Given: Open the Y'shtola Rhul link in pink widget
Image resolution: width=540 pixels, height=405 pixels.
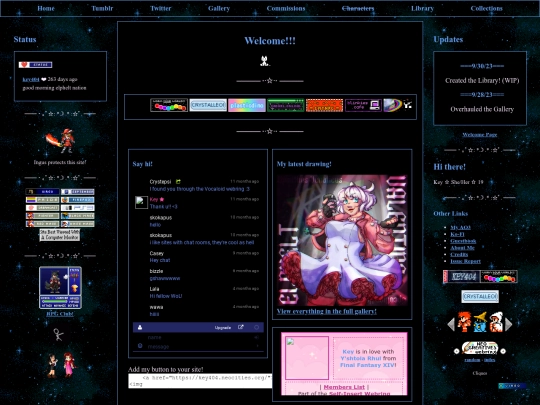Looking at the screenshot, I should (361, 359).
